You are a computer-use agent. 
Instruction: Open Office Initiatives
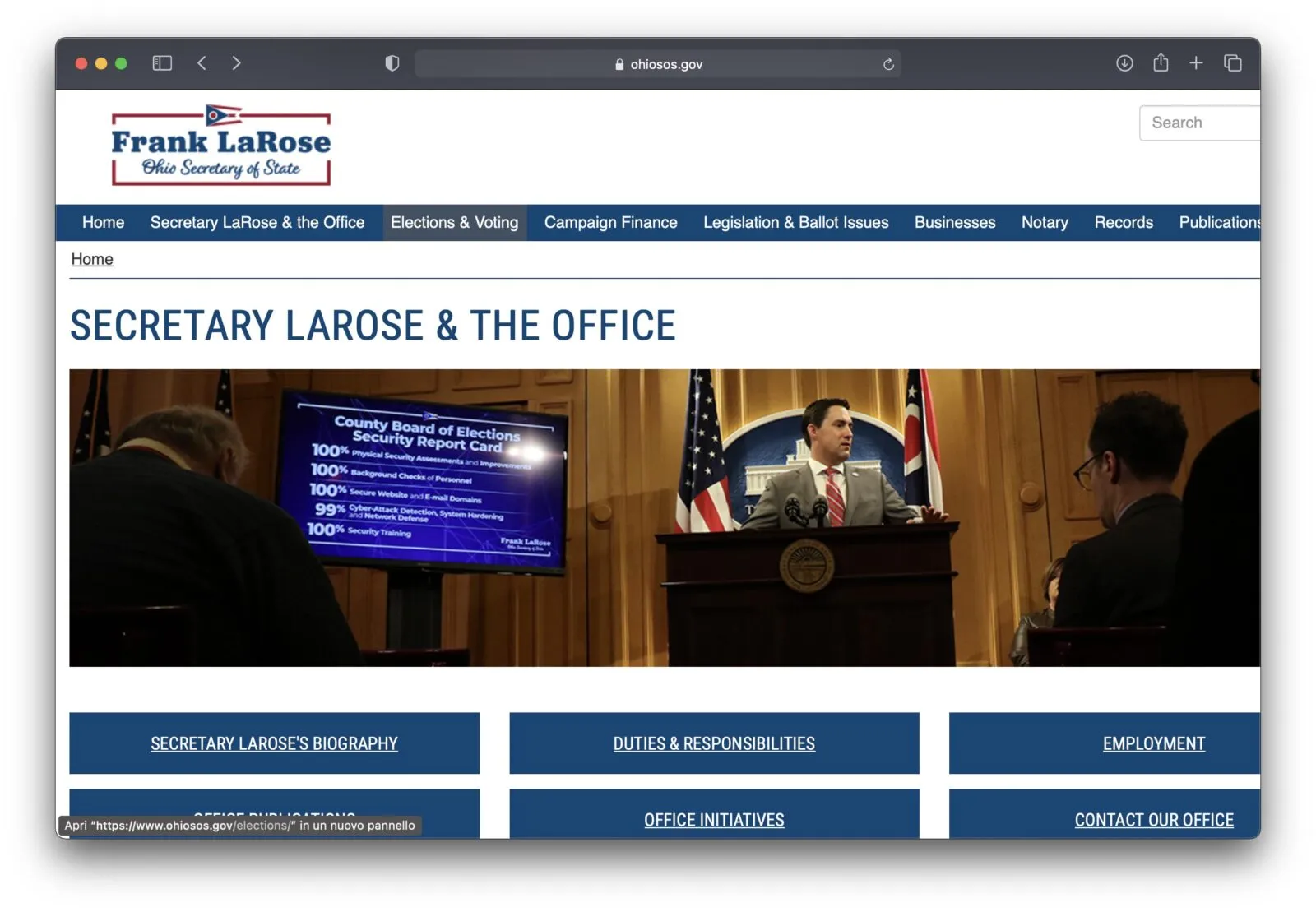tap(714, 814)
